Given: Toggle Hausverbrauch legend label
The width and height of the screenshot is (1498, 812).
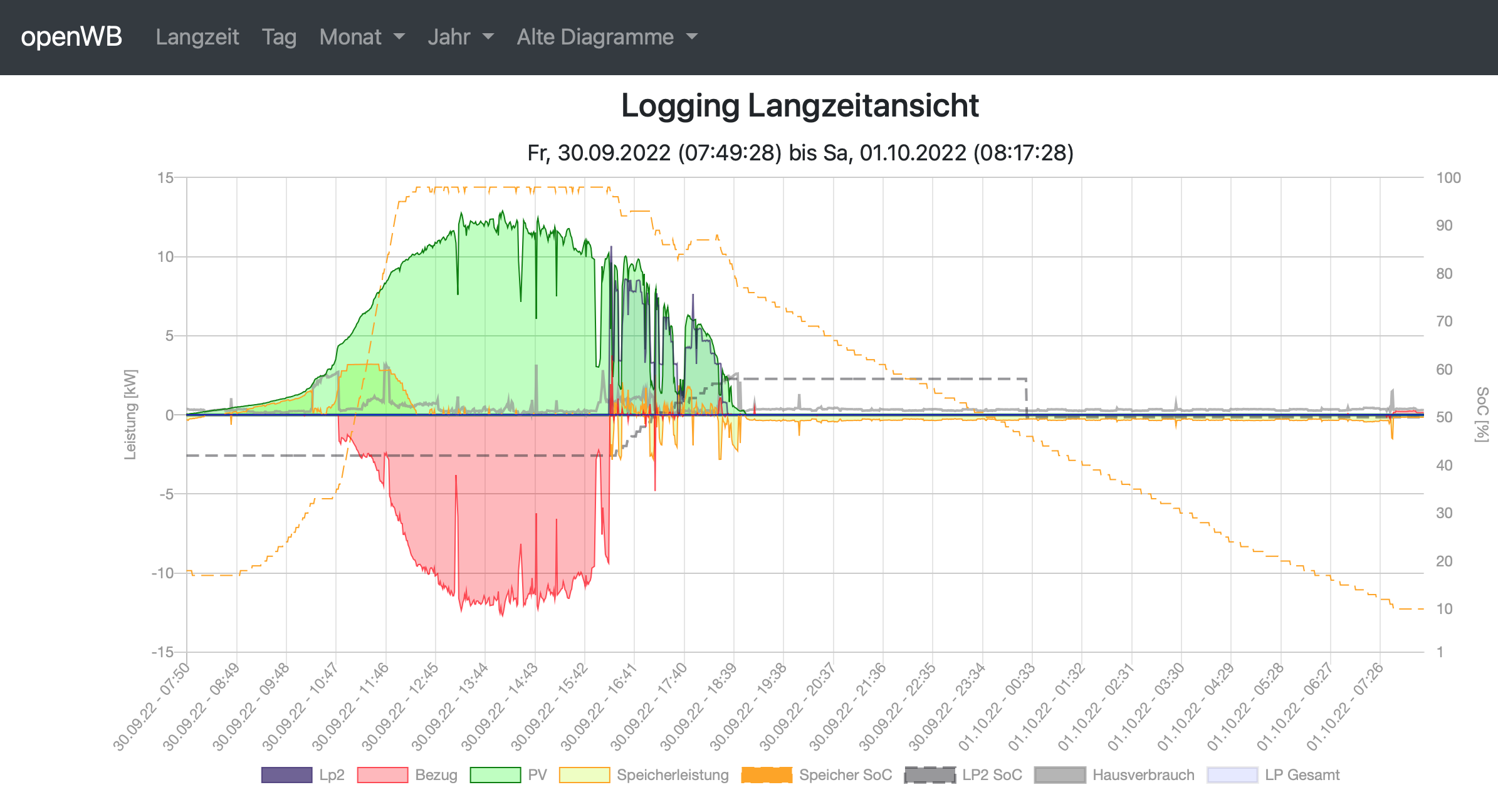Looking at the screenshot, I should [x=1143, y=775].
